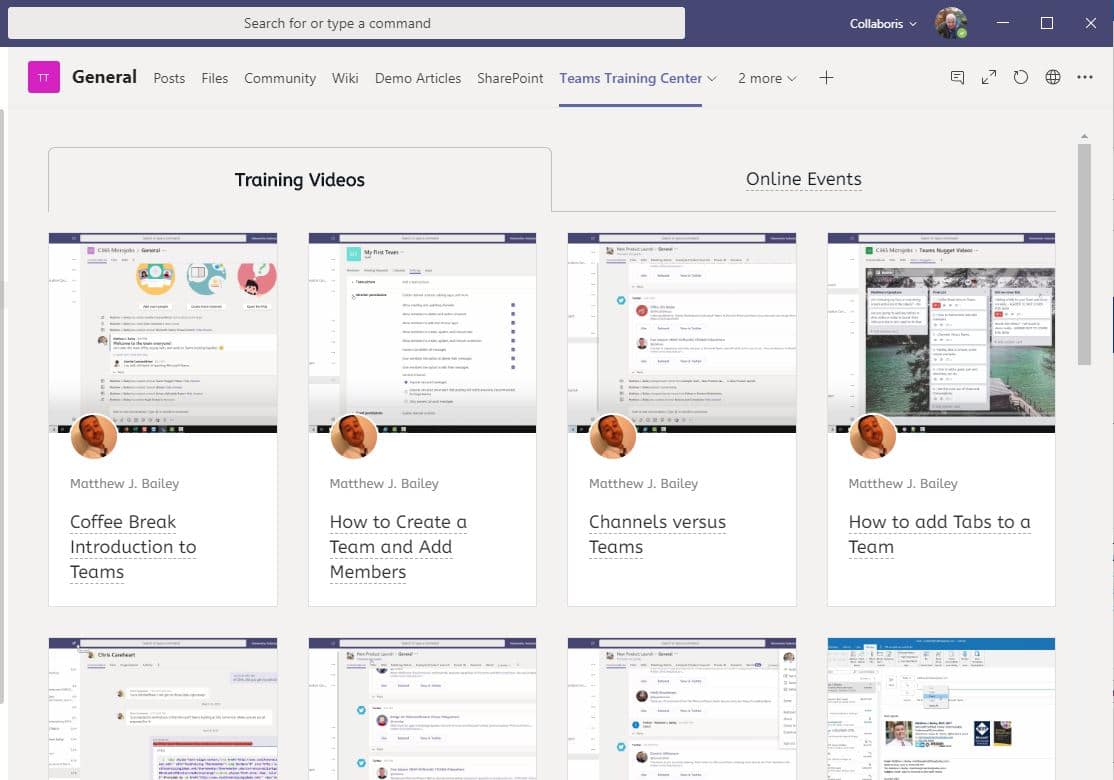
Task: Open How to add Tabs video thumbnail
Action: click(x=941, y=332)
